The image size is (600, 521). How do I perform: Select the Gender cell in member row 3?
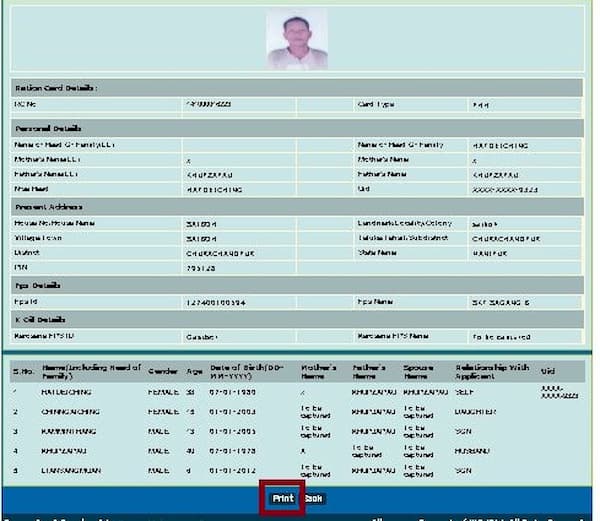(x=159, y=431)
